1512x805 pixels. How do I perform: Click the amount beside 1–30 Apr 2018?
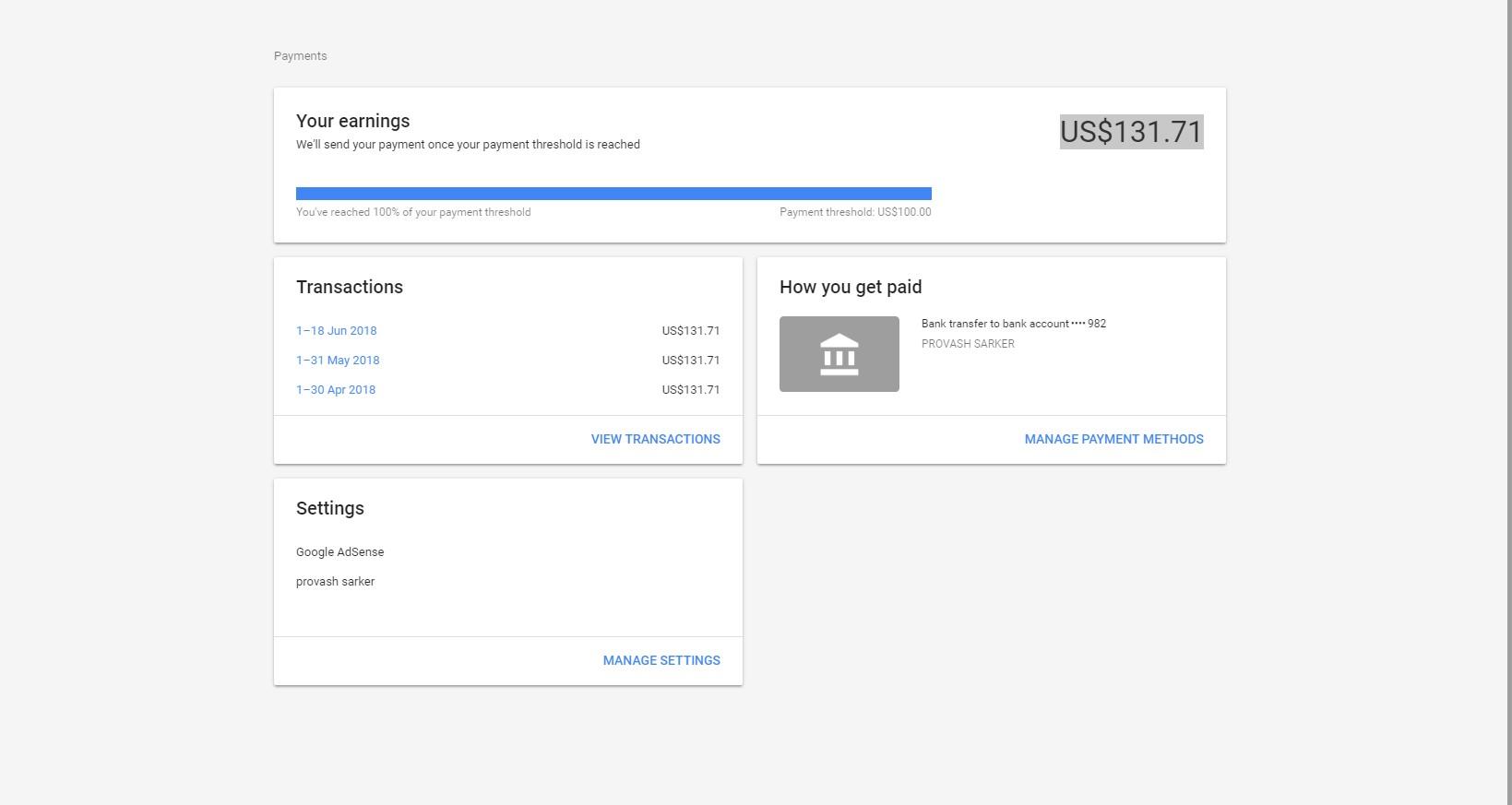click(690, 390)
